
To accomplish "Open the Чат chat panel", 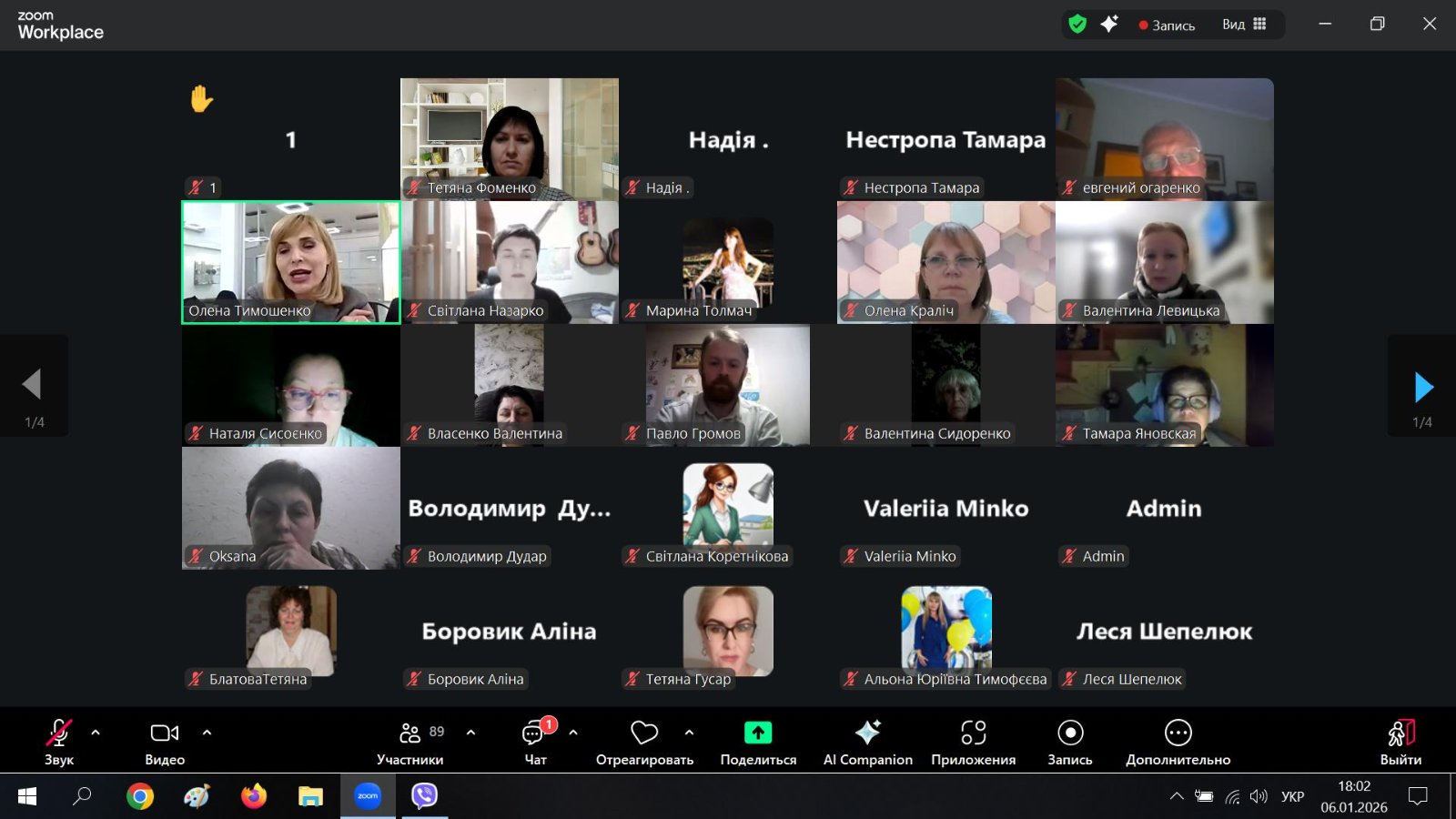I will coord(534,733).
